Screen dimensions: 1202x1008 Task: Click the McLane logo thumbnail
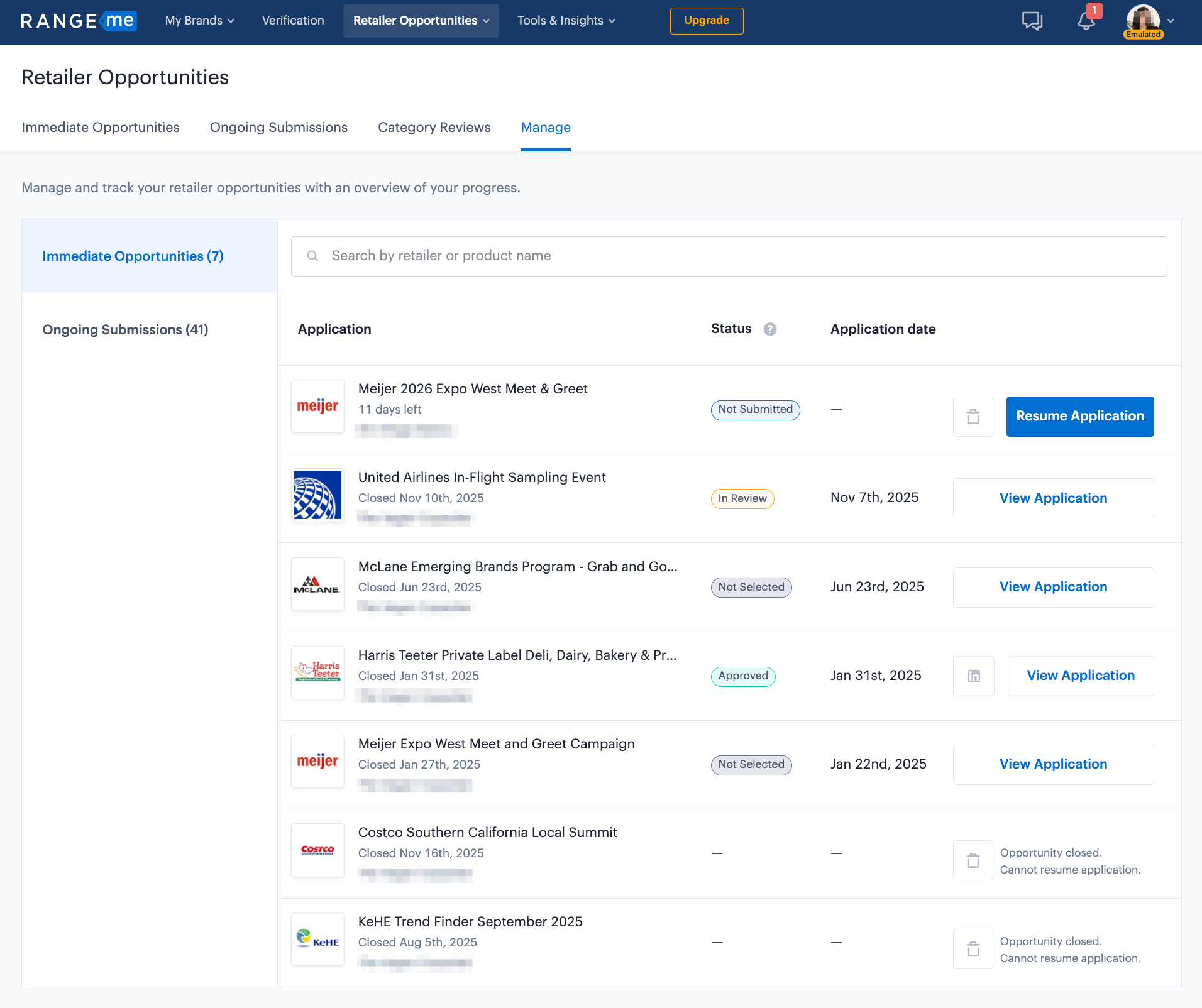(317, 584)
